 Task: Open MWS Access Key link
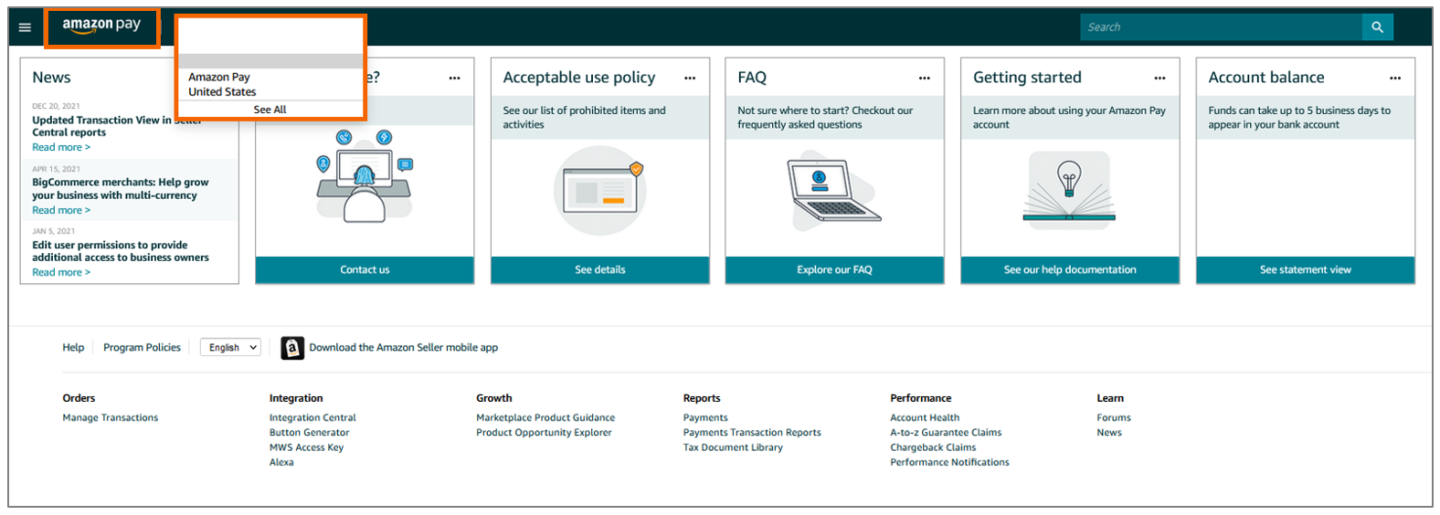(x=306, y=448)
